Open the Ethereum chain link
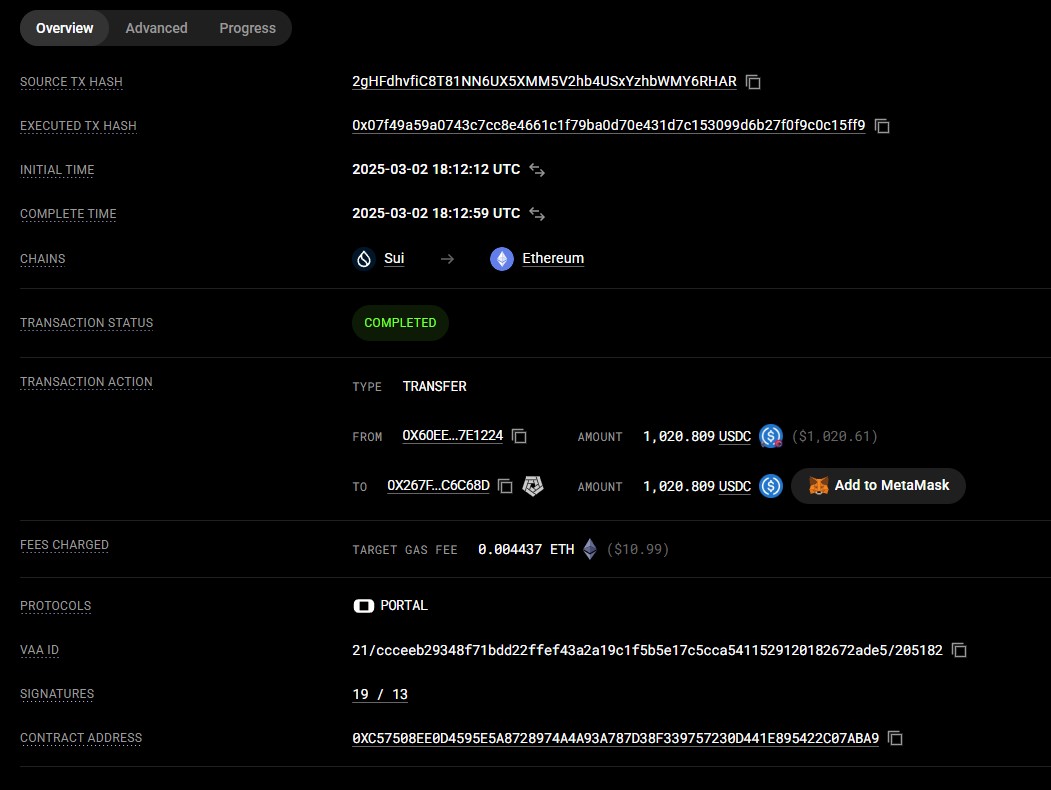 (x=553, y=258)
